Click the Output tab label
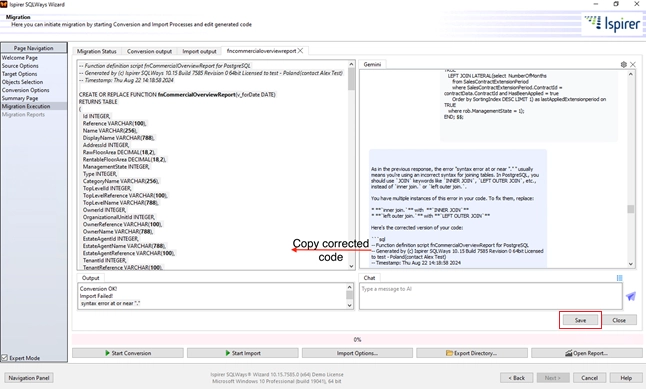The width and height of the screenshot is (646, 391). [91, 278]
